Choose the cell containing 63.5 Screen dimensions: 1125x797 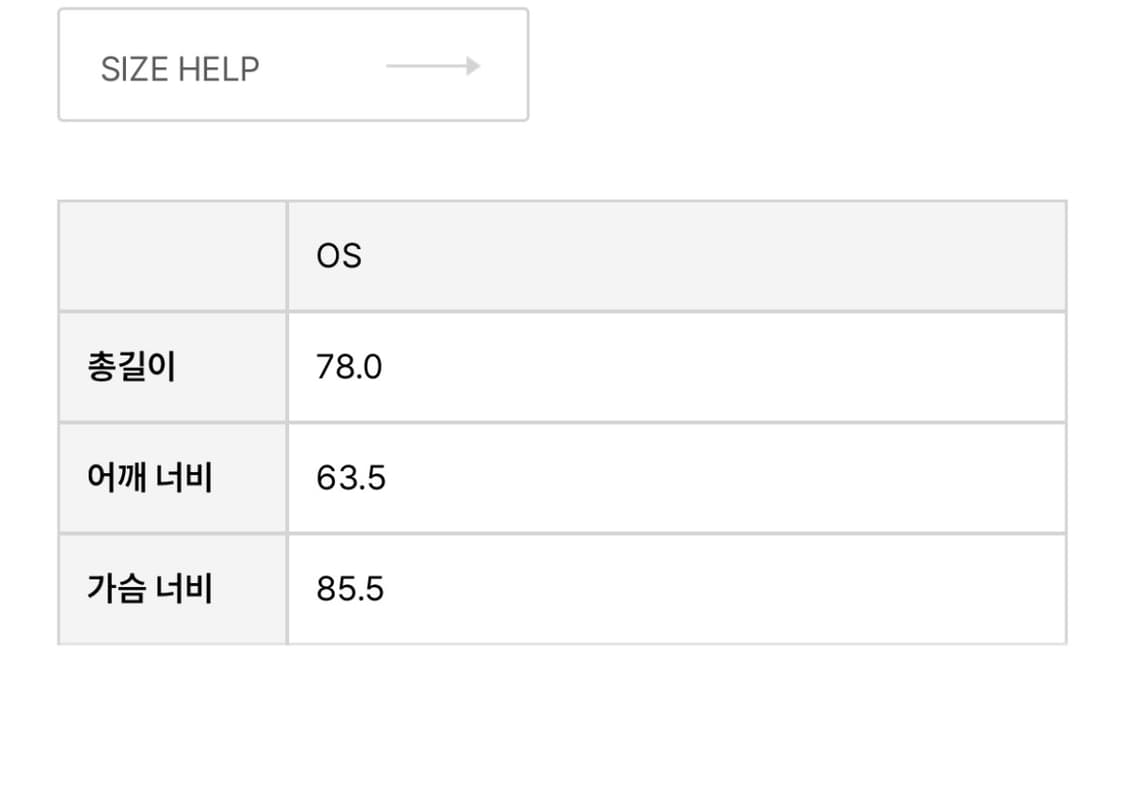676,478
